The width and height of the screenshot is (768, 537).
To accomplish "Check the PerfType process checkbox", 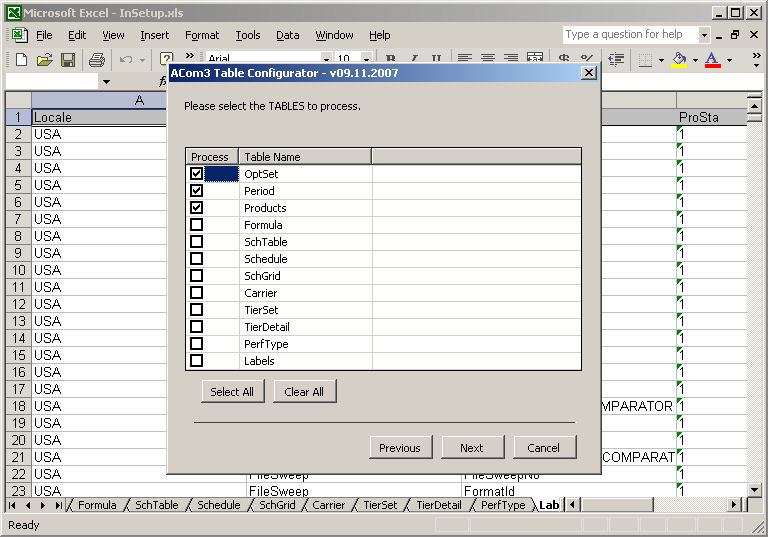I will coord(196,343).
